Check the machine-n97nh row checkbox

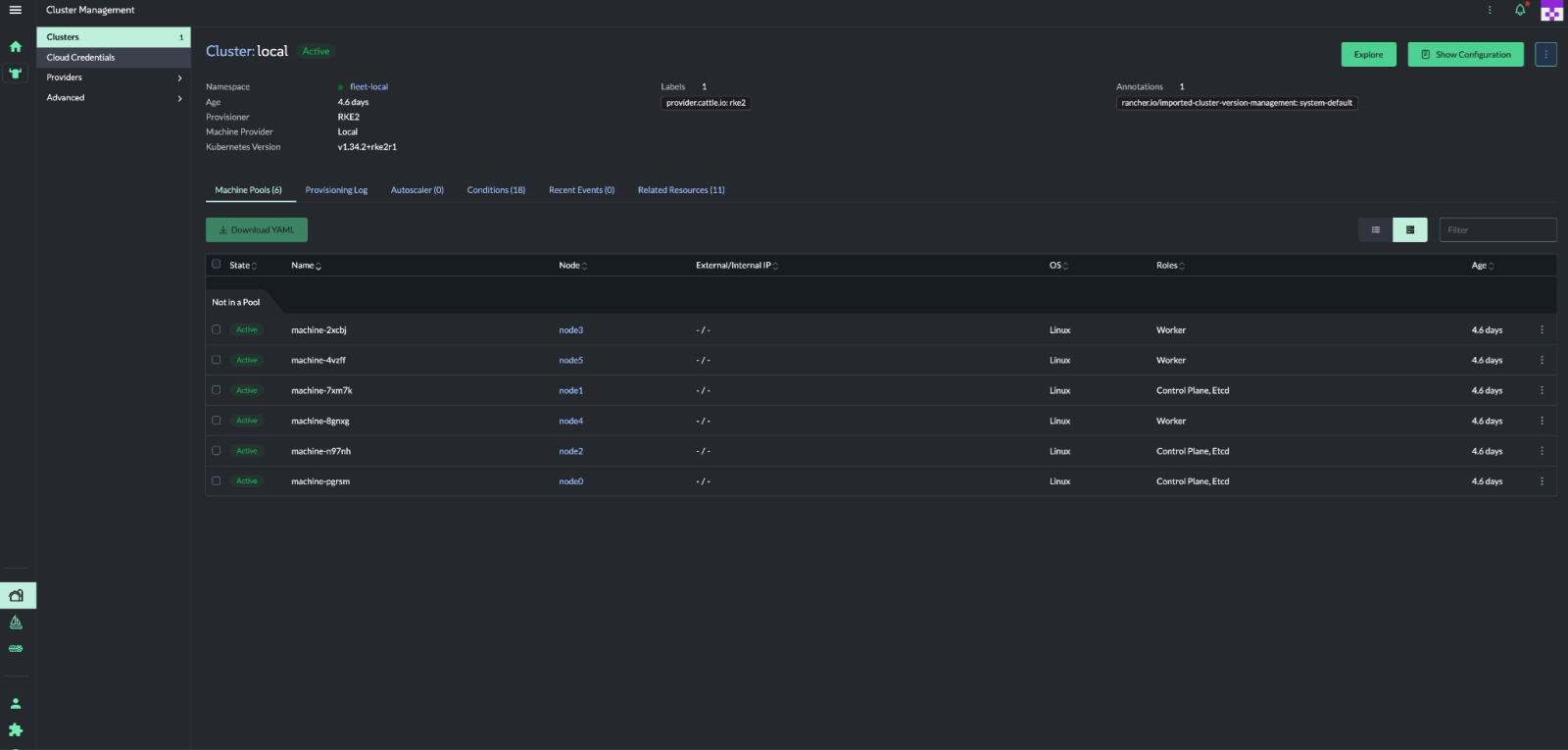tap(217, 451)
